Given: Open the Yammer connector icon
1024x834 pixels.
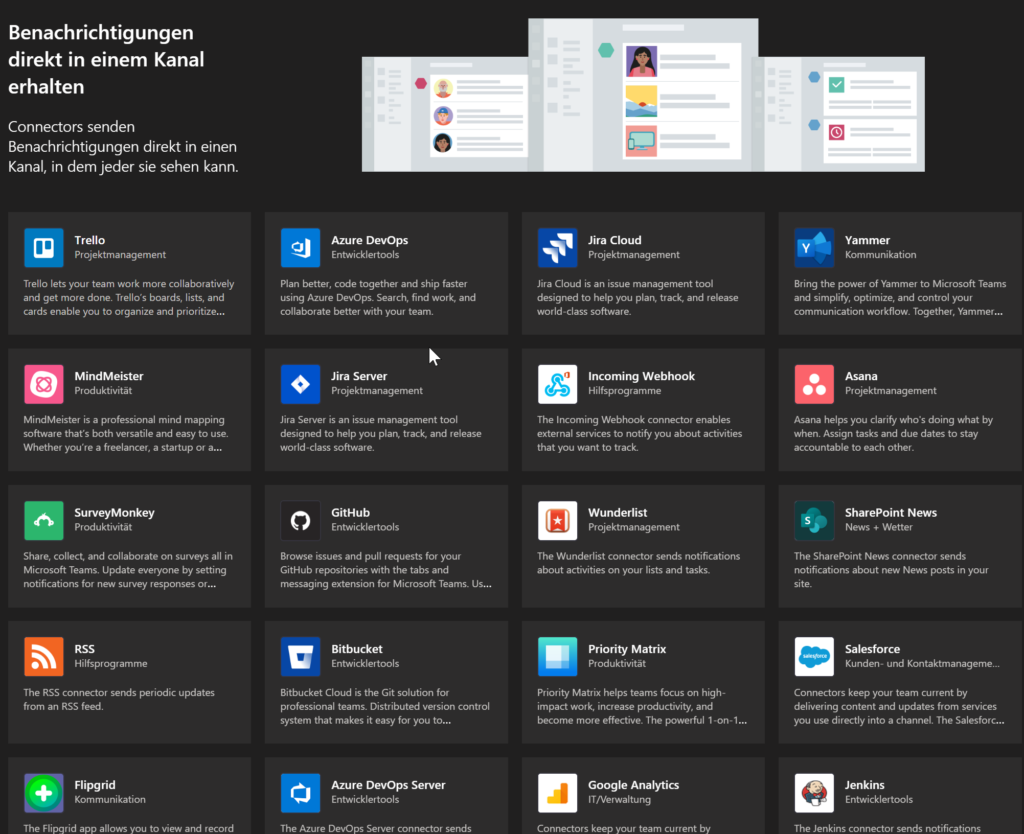Looking at the screenshot, I should (x=814, y=248).
